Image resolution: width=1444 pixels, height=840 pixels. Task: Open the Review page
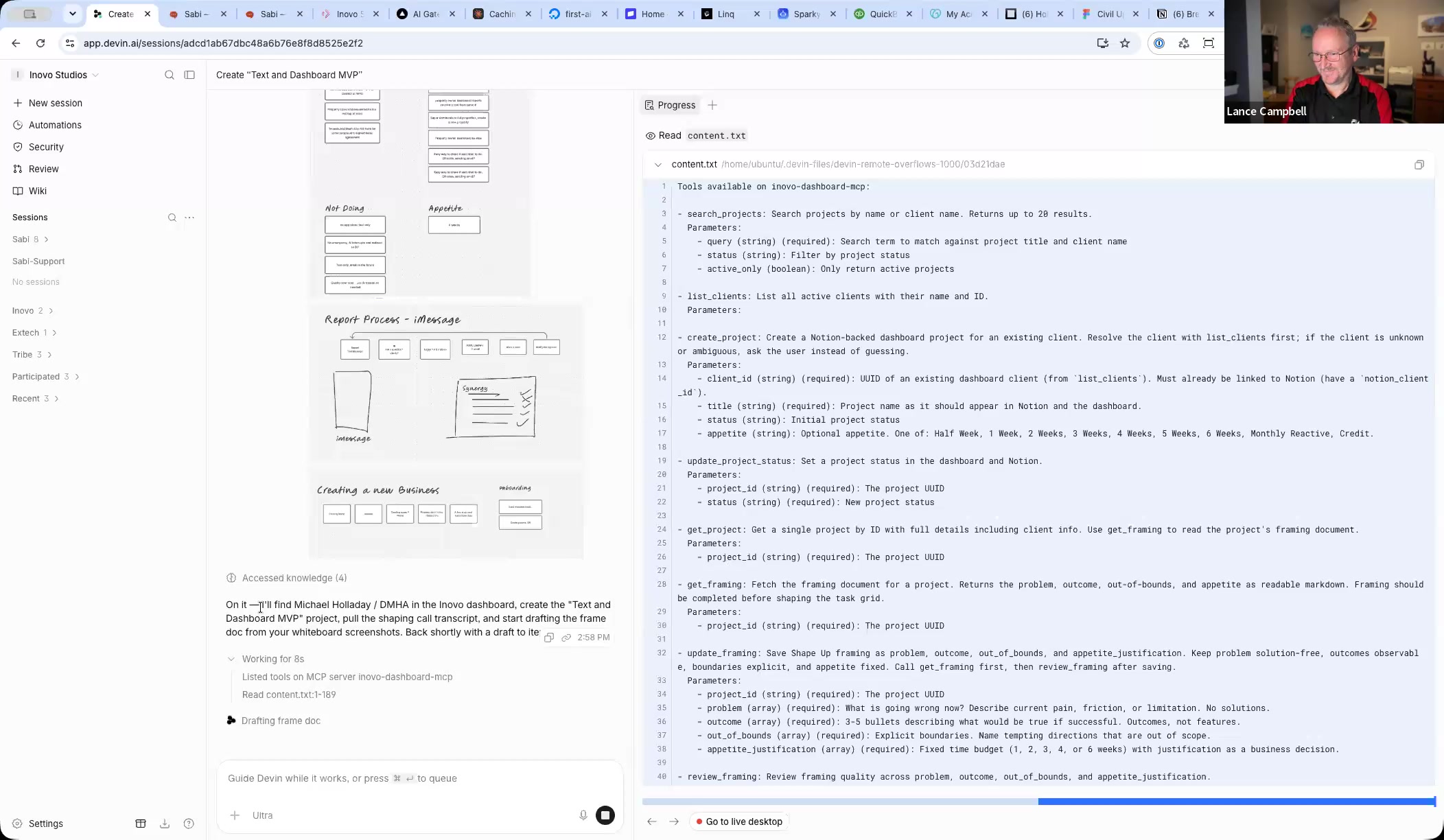[36, 169]
